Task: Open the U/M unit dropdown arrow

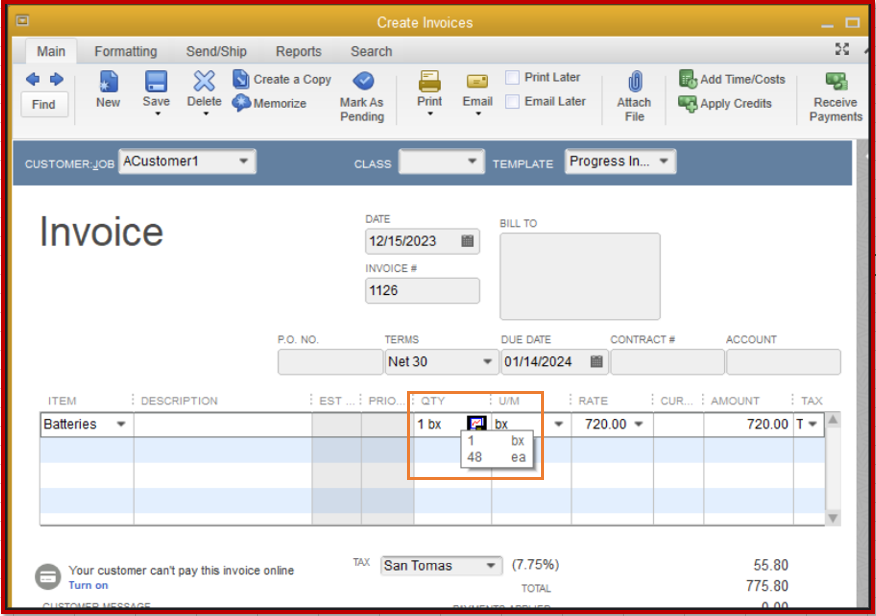Action: [x=558, y=424]
